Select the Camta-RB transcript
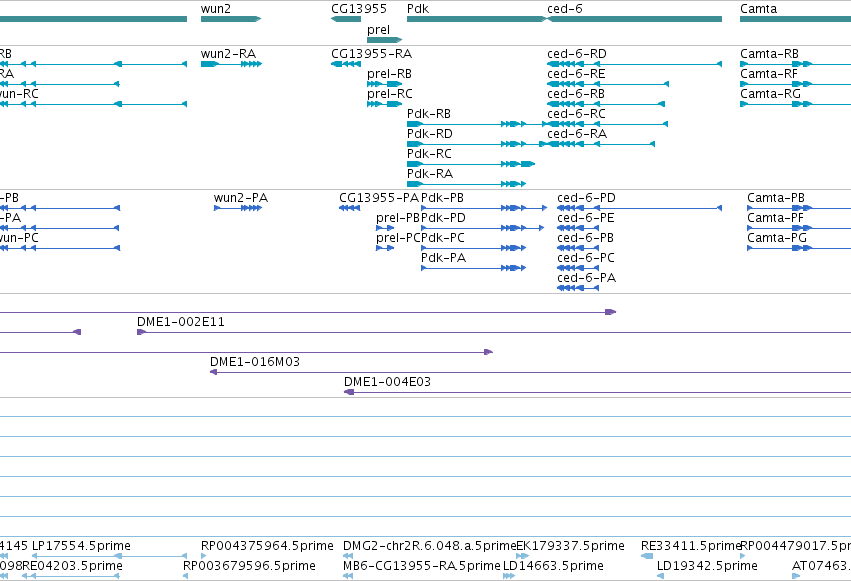This screenshot has width=851, height=581. (x=796, y=64)
